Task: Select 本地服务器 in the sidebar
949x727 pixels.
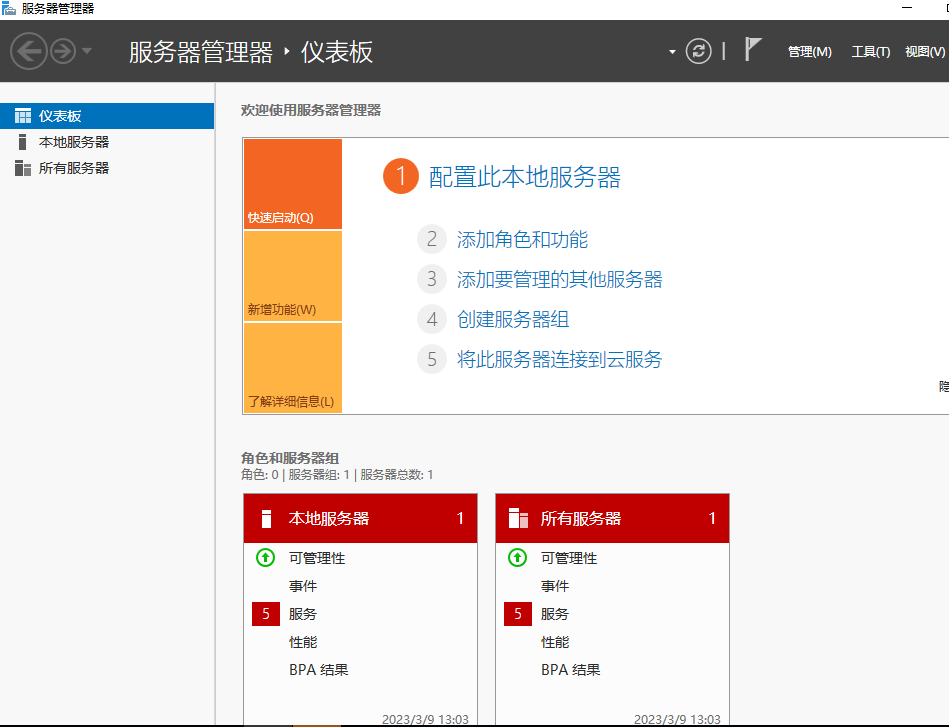Action: [107, 142]
